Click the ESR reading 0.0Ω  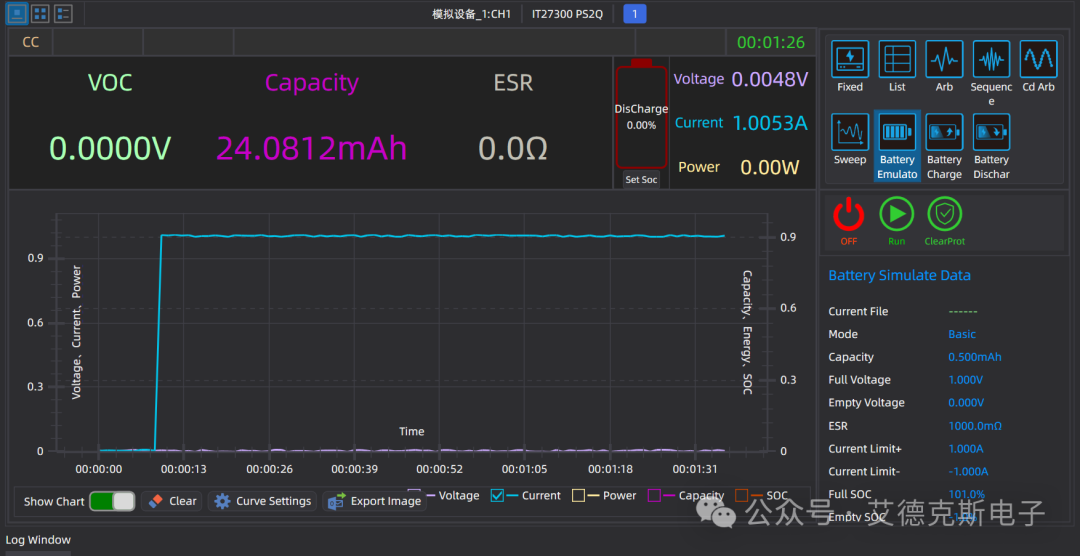click(513, 149)
